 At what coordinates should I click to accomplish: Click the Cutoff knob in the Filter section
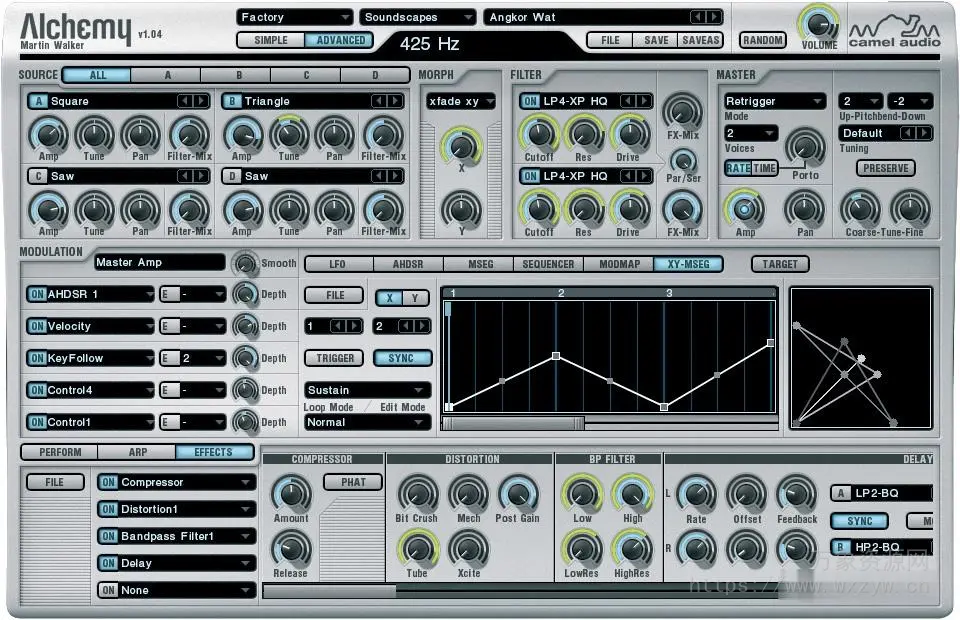(x=539, y=133)
